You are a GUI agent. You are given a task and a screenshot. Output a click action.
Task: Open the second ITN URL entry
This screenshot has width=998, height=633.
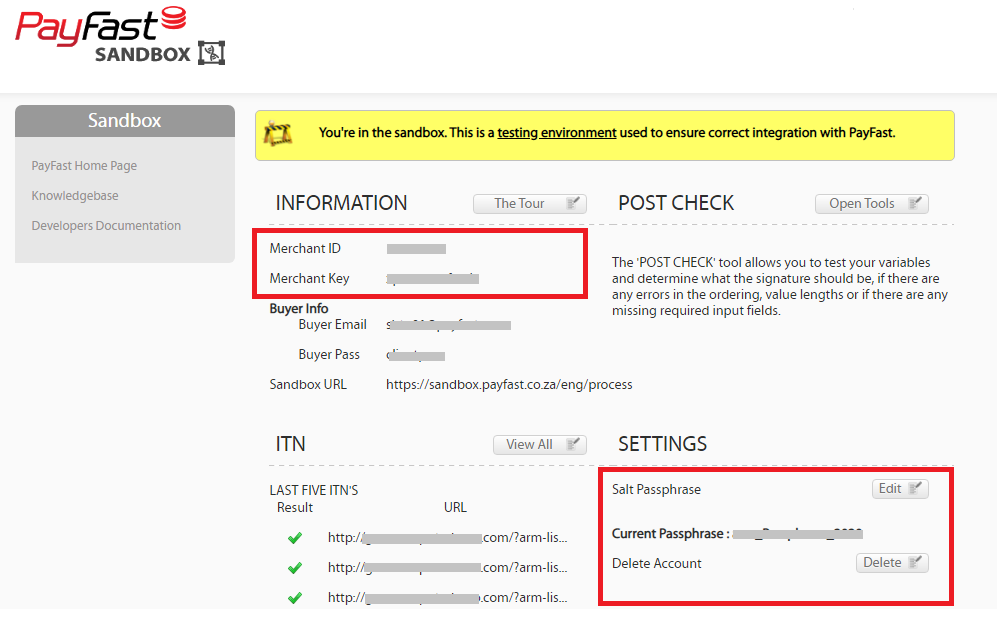click(447, 567)
